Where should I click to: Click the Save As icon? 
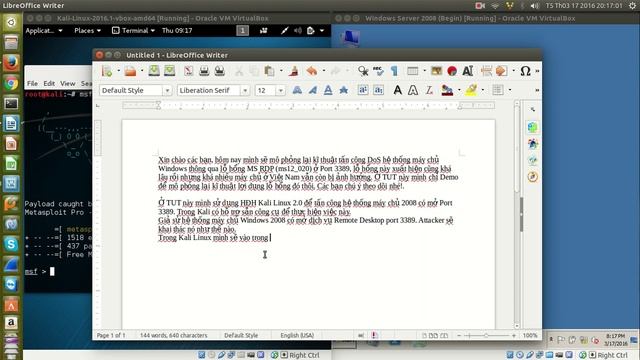[x=169, y=71]
